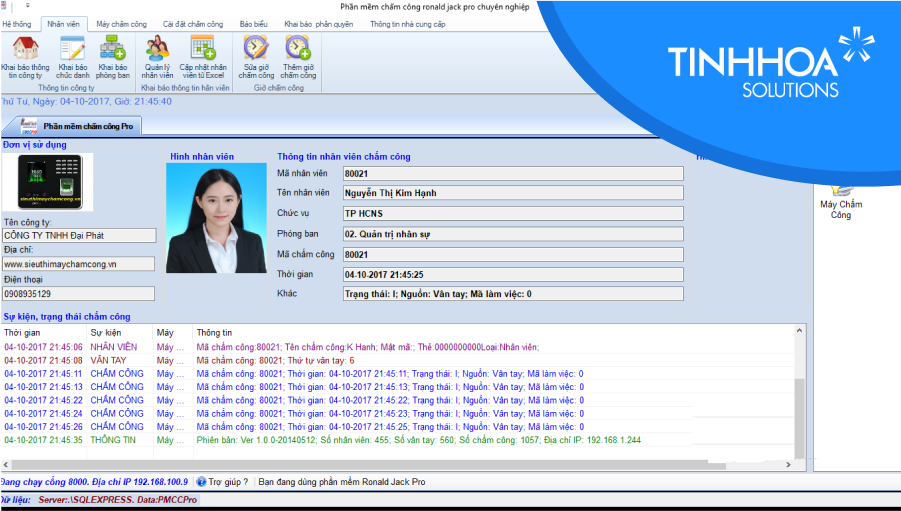Select CHẤM CÔNG row at 21:45:11
This screenshot has height=511, width=901.
[398, 374]
